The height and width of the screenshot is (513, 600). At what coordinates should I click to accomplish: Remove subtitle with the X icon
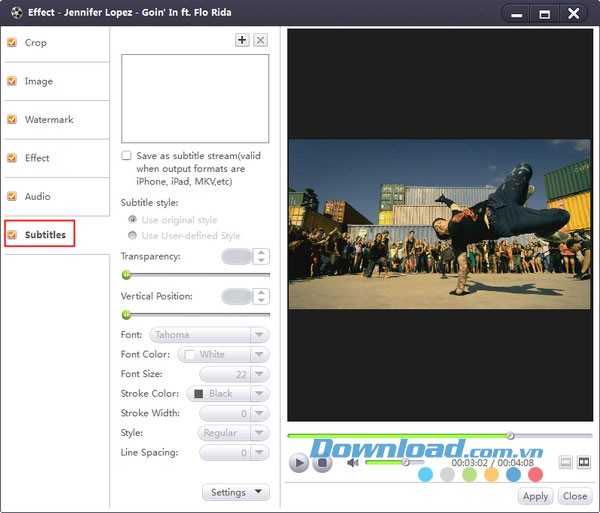point(260,40)
